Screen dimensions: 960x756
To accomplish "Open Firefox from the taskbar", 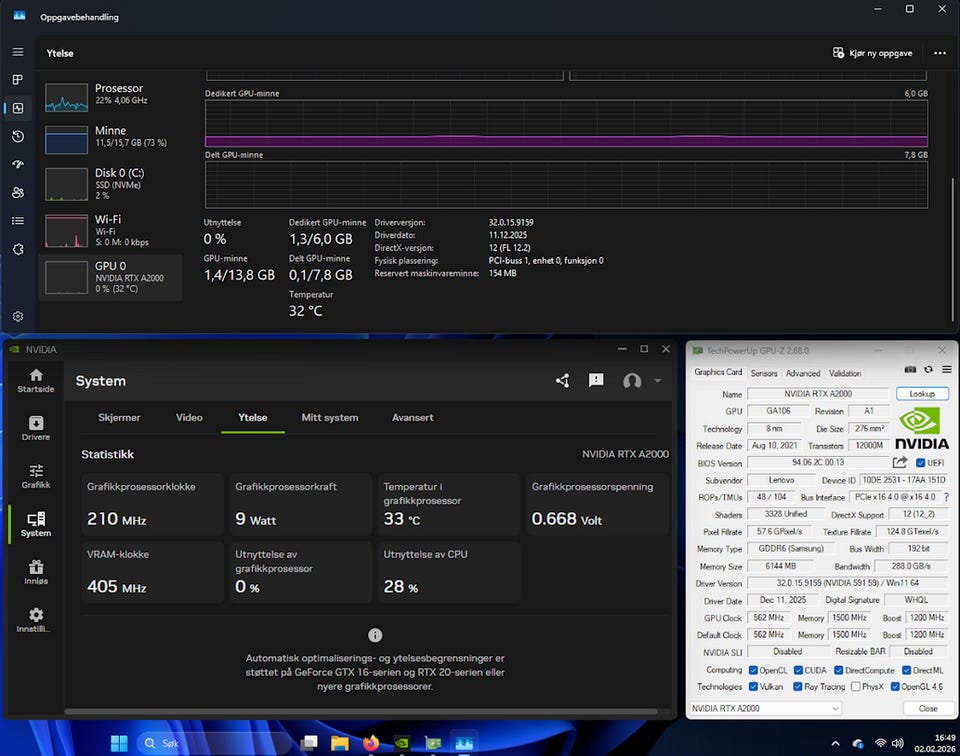I will click(371, 743).
